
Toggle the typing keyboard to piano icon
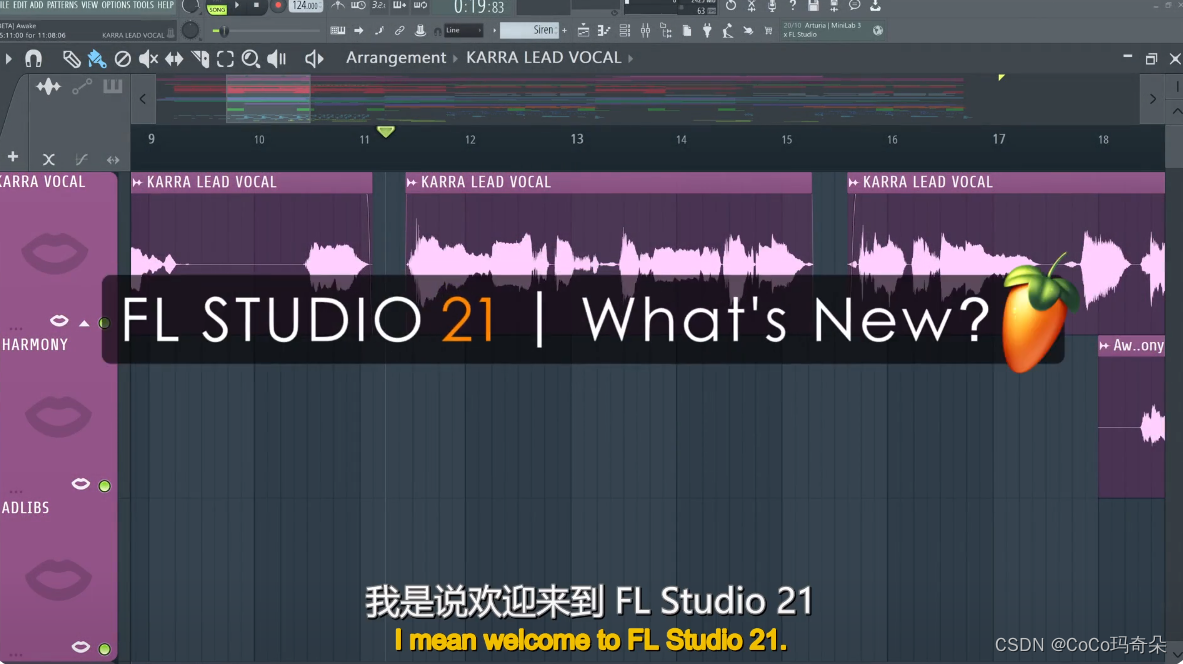click(x=337, y=30)
